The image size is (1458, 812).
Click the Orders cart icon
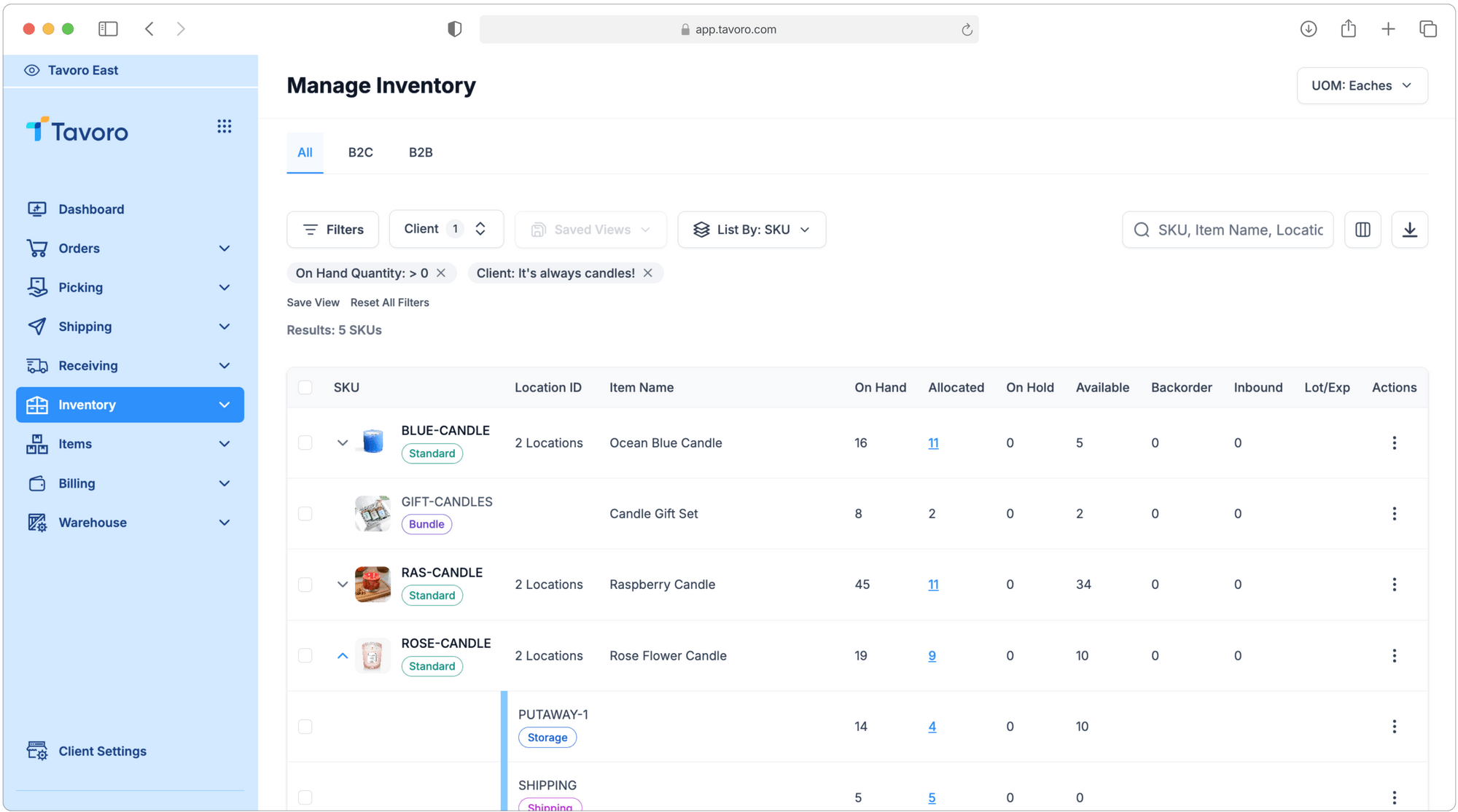[x=37, y=248]
